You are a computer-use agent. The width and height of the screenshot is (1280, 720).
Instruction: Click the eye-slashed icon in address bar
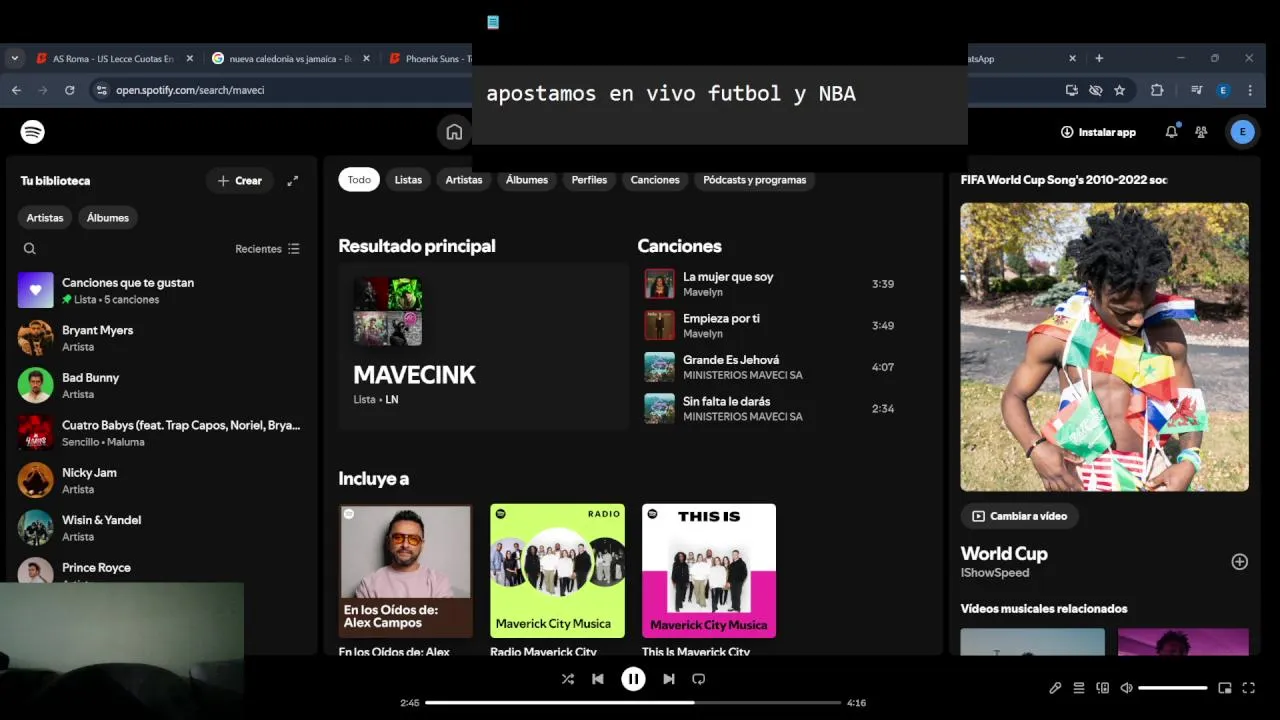[x=1096, y=90]
